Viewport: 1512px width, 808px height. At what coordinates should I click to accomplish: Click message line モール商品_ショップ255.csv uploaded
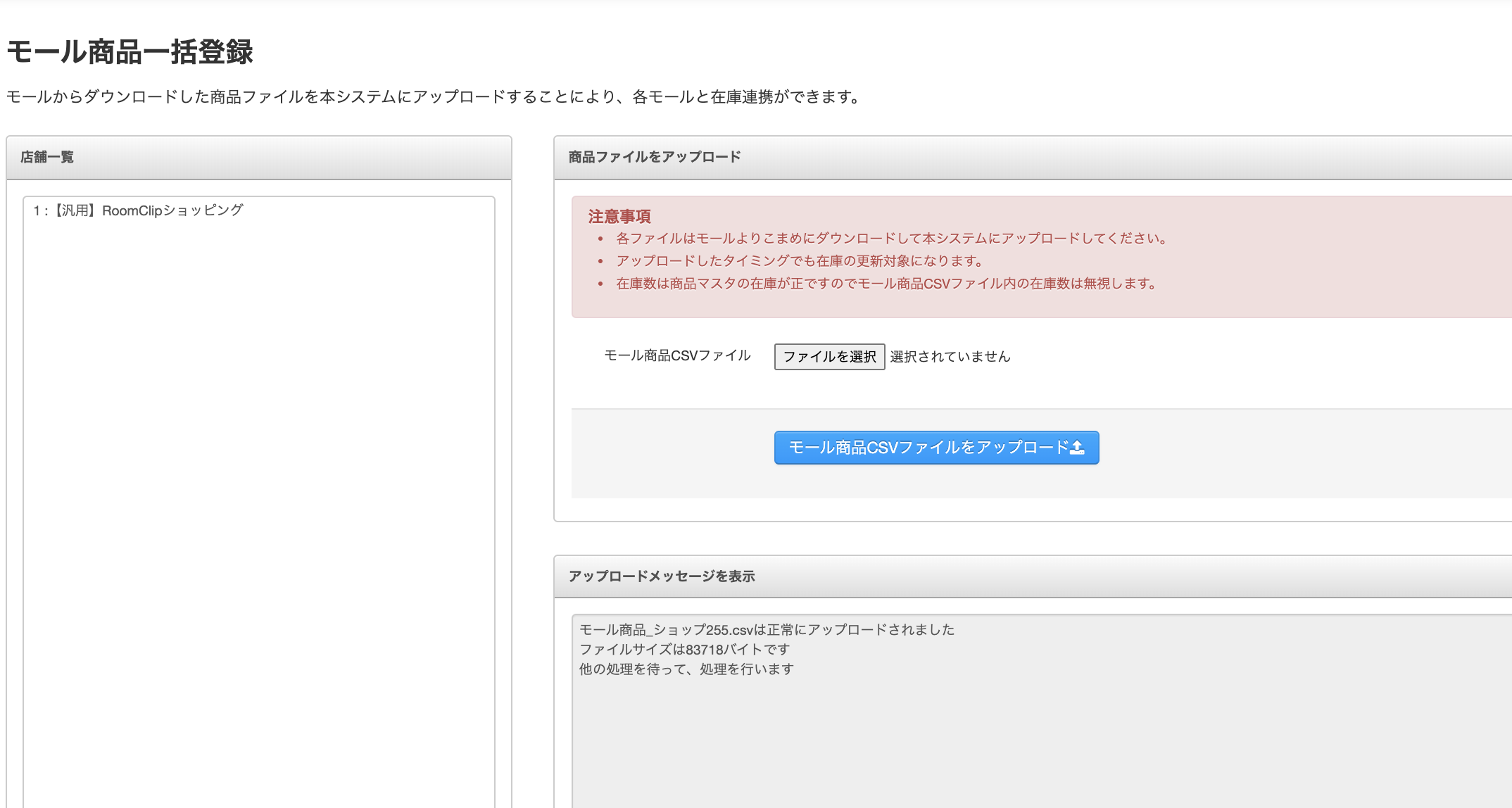(x=767, y=630)
